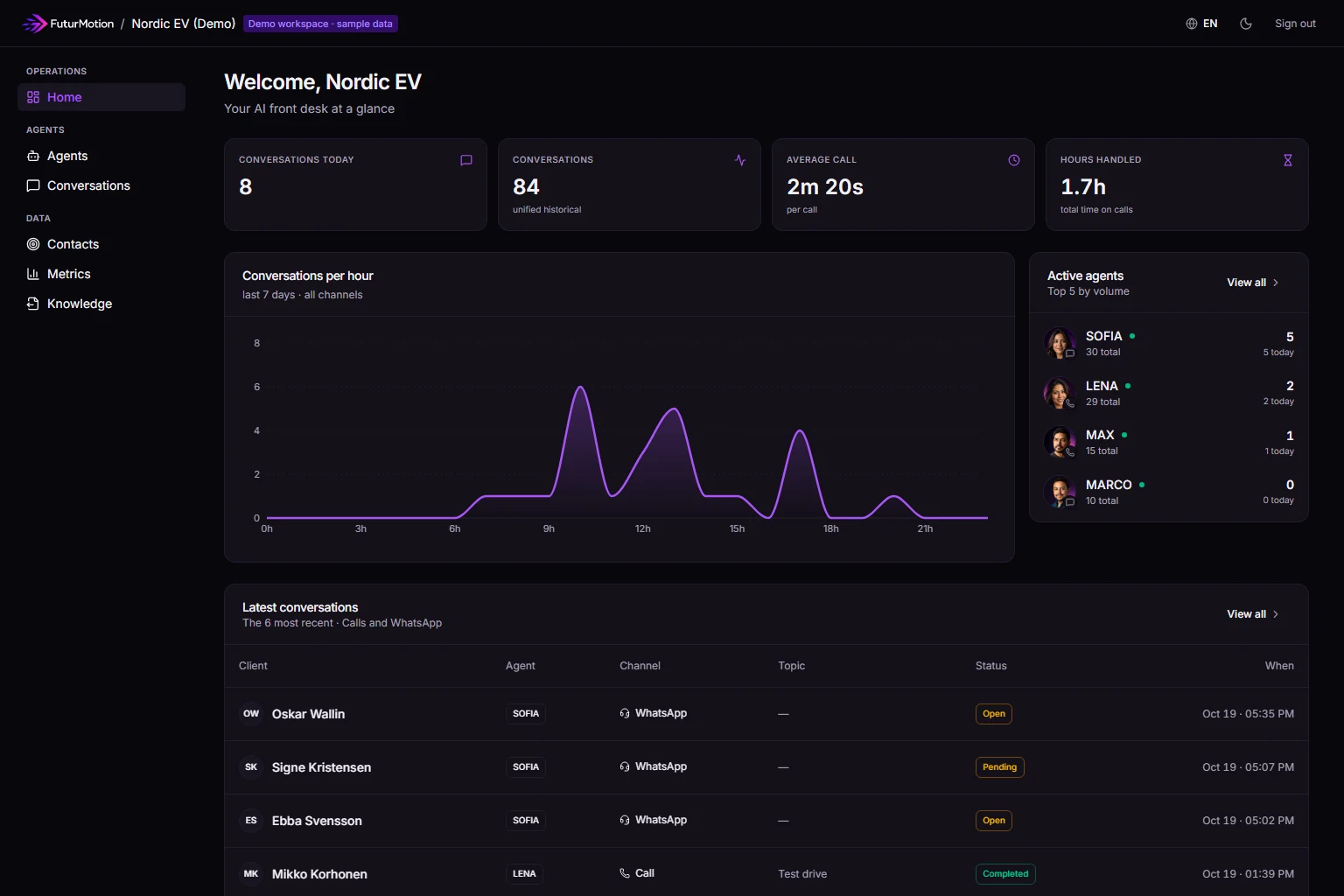Click the Pending status badge
Viewport: 1344px width, 896px height.
(x=1000, y=767)
